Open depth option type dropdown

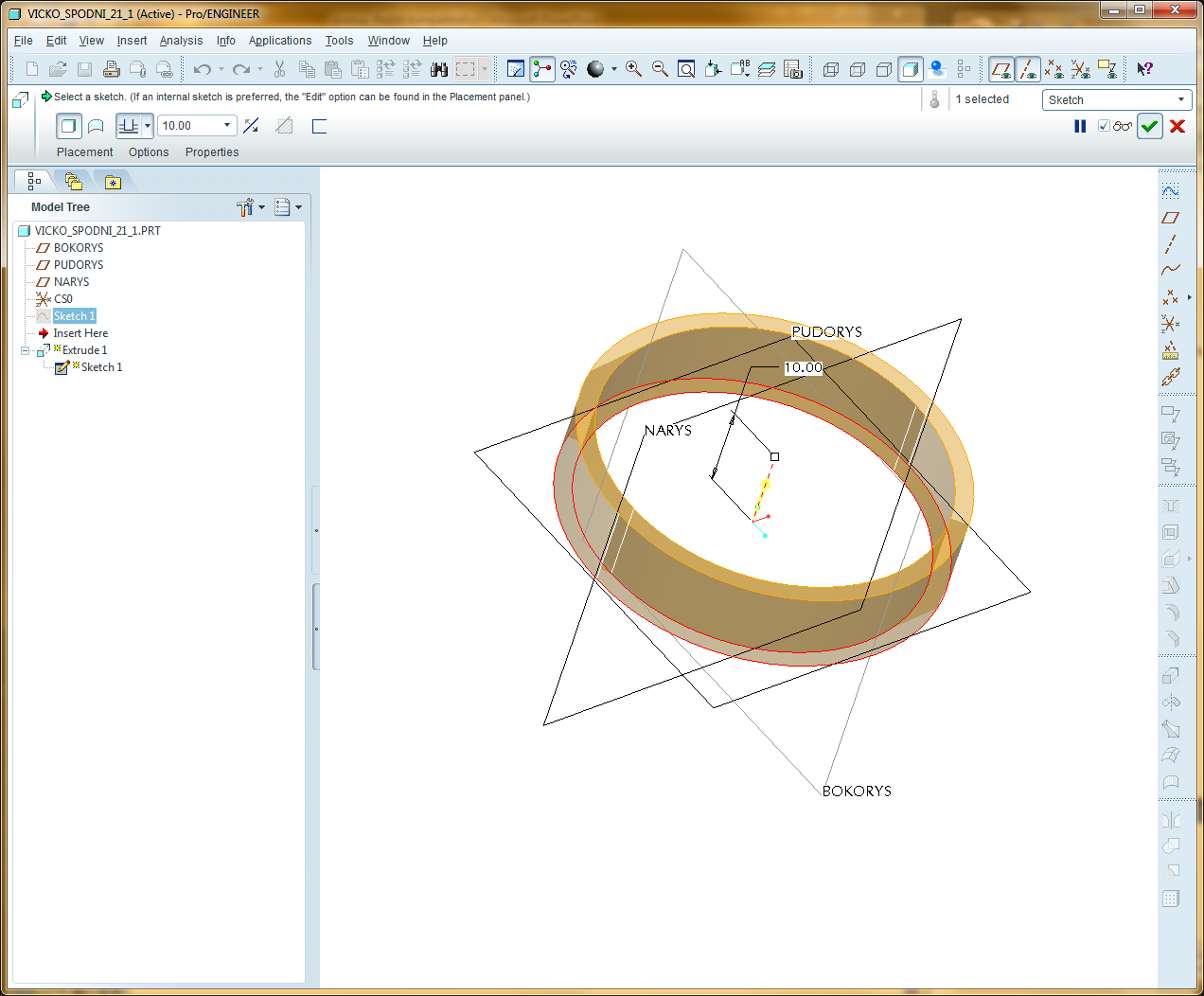(148, 126)
